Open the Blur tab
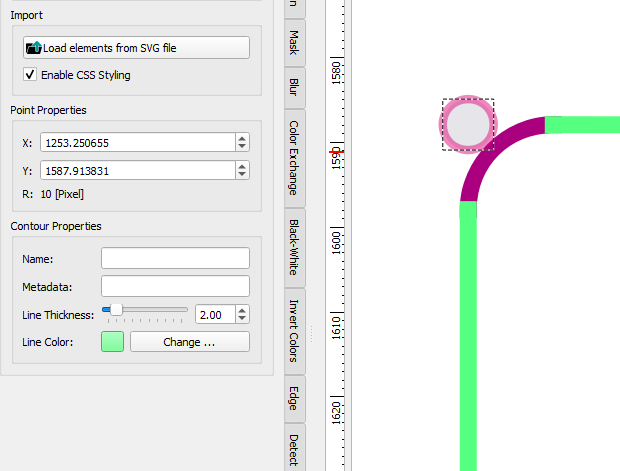Screen dimensions: 620x471 tap(293, 87)
